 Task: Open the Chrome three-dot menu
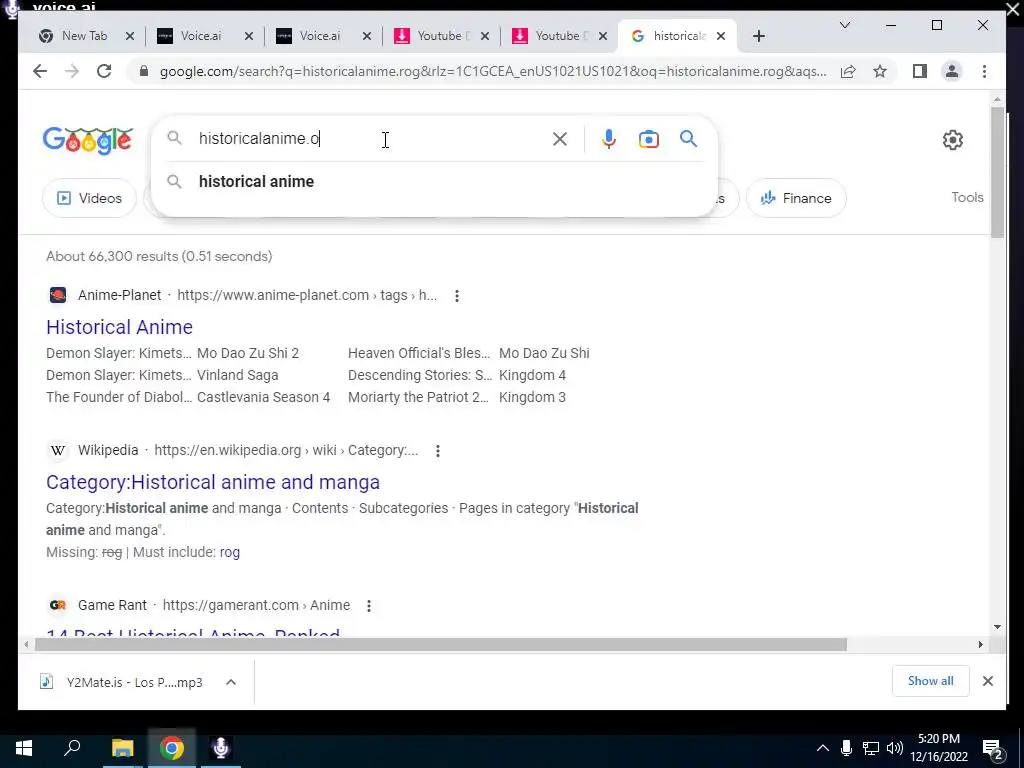point(984,71)
